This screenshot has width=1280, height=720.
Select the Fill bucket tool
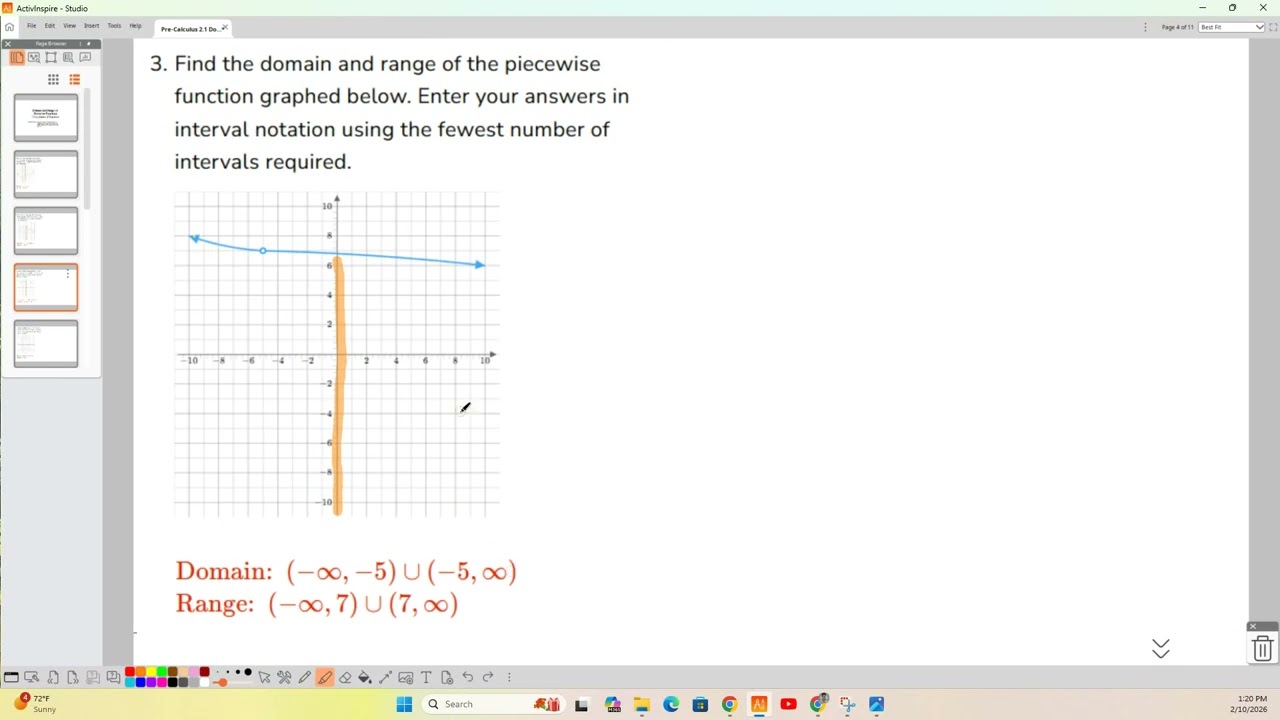(x=364, y=677)
